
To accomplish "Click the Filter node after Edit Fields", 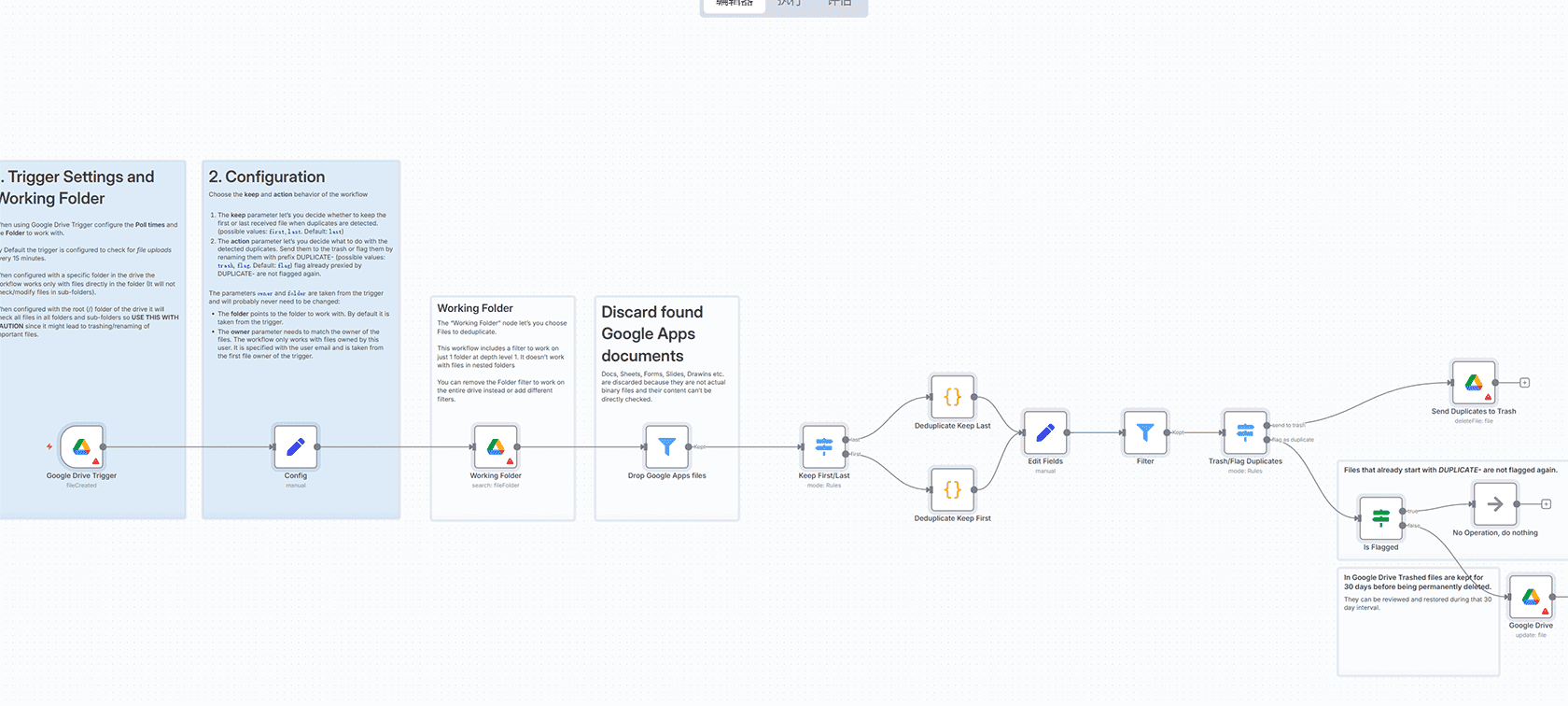I will tap(1145, 432).
